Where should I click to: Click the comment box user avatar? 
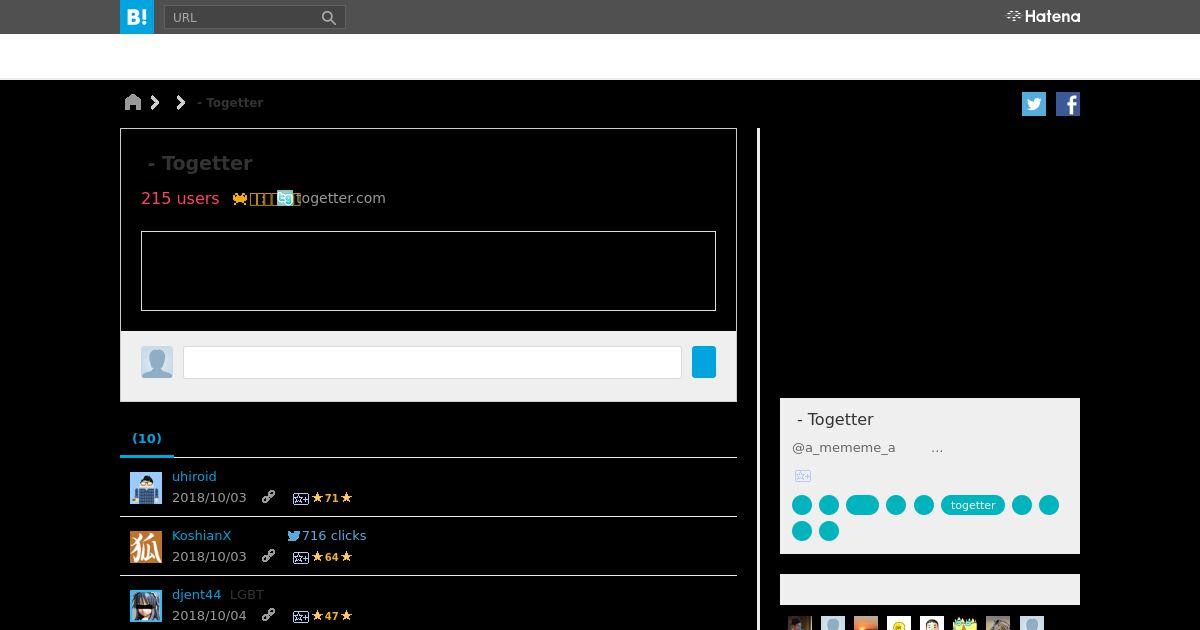coord(157,362)
